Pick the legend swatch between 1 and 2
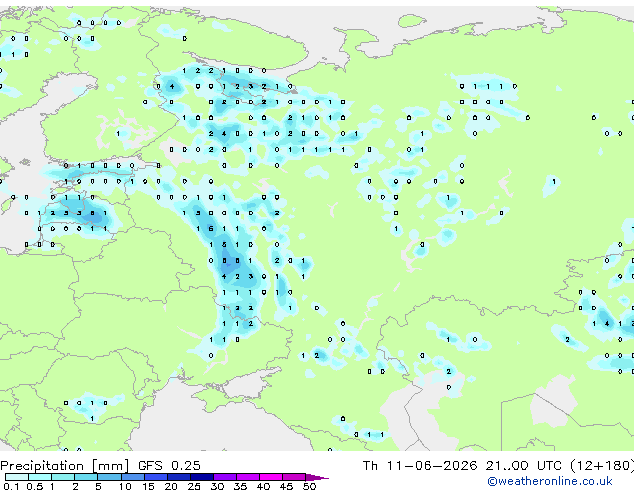Screen dimensions: 634x490 (x=63, y=477)
